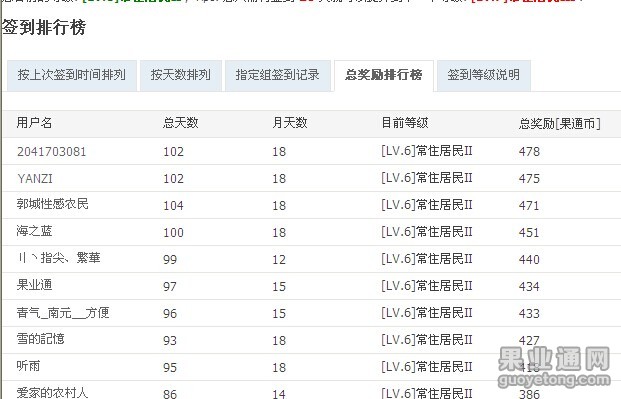The width and height of the screenshot is (621, 399).
Task: Open the 指定组签到记录 tab
Action: pyautogui.click(x=278, y=75)
